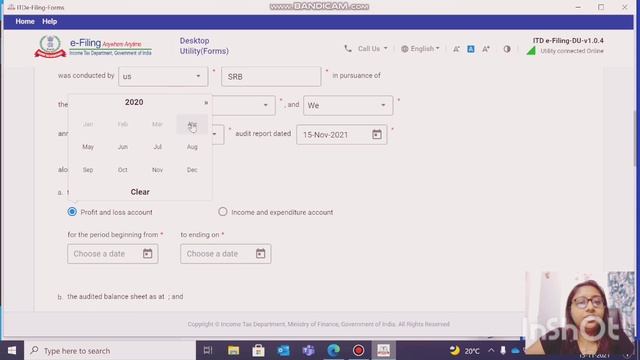
Task: Click the ITD e-Filing utility taskbar icon
Action: point(383,351)
